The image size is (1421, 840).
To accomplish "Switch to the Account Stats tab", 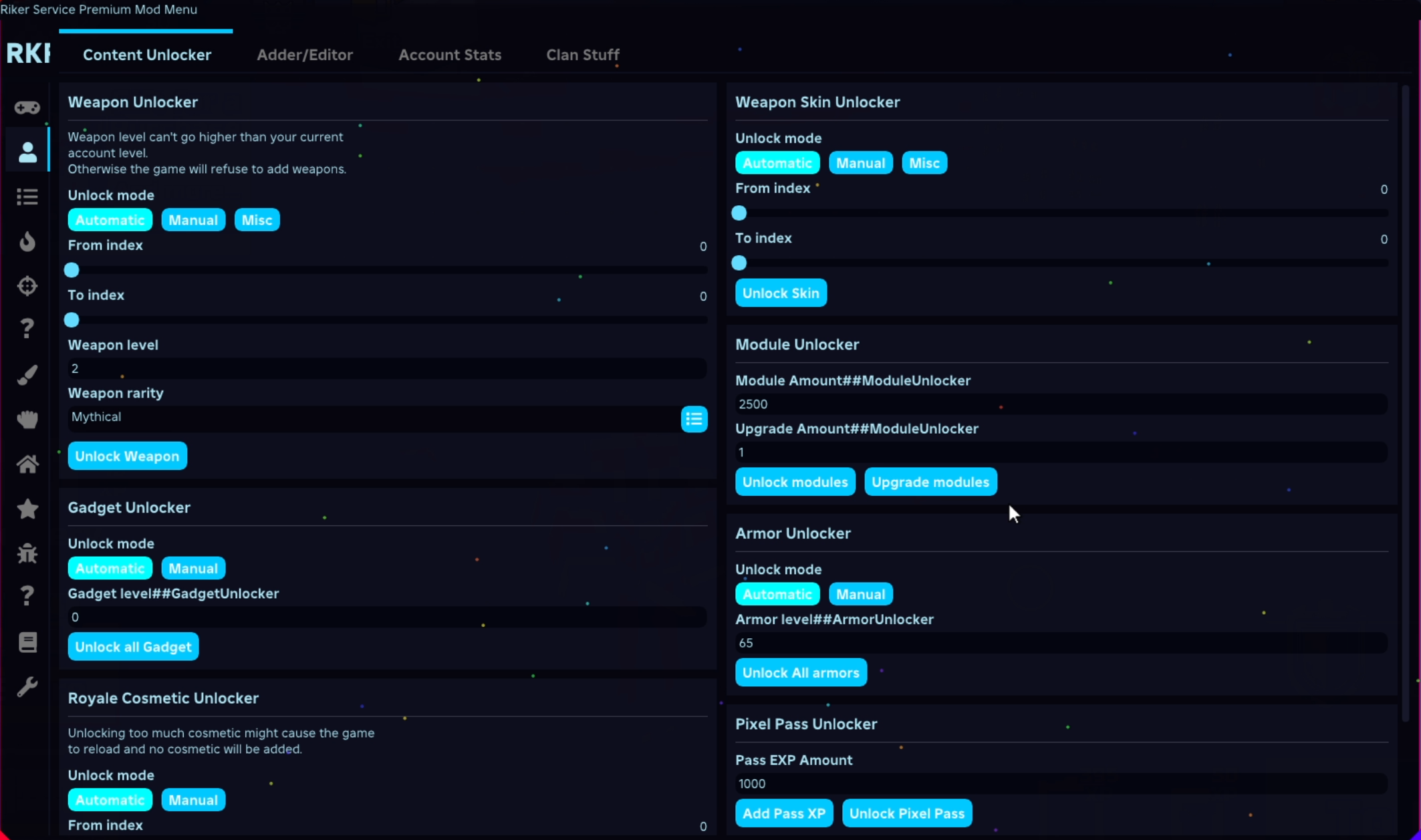I will pos(450,55).
